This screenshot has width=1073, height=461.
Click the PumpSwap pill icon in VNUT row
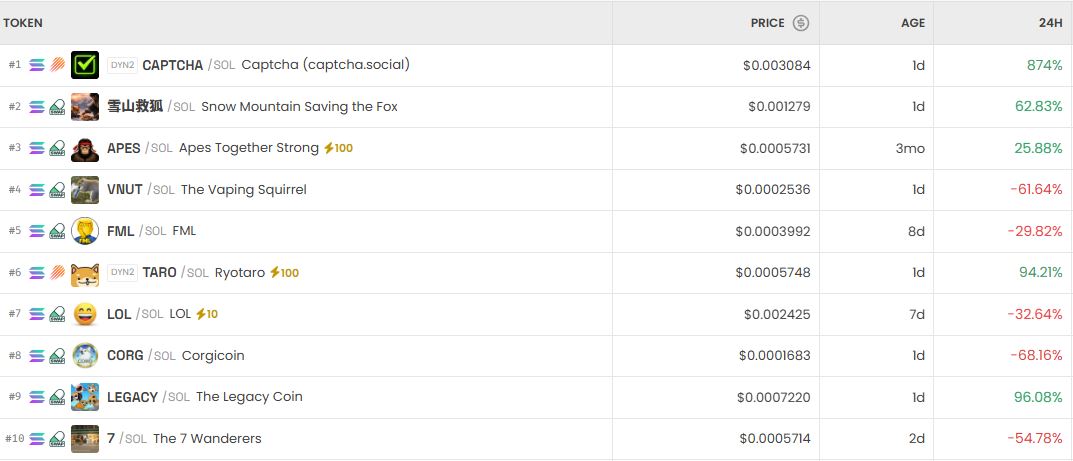[x=57, y=190]
